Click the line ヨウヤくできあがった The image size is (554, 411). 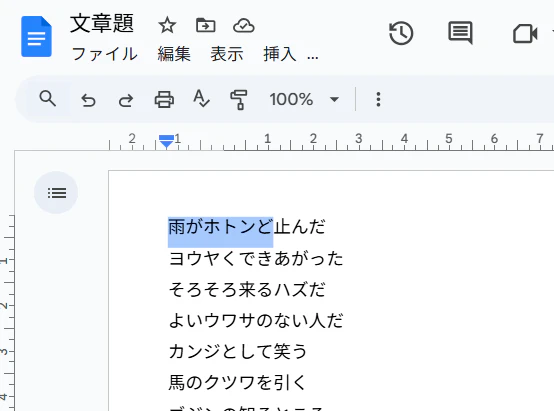coord(256,258)
